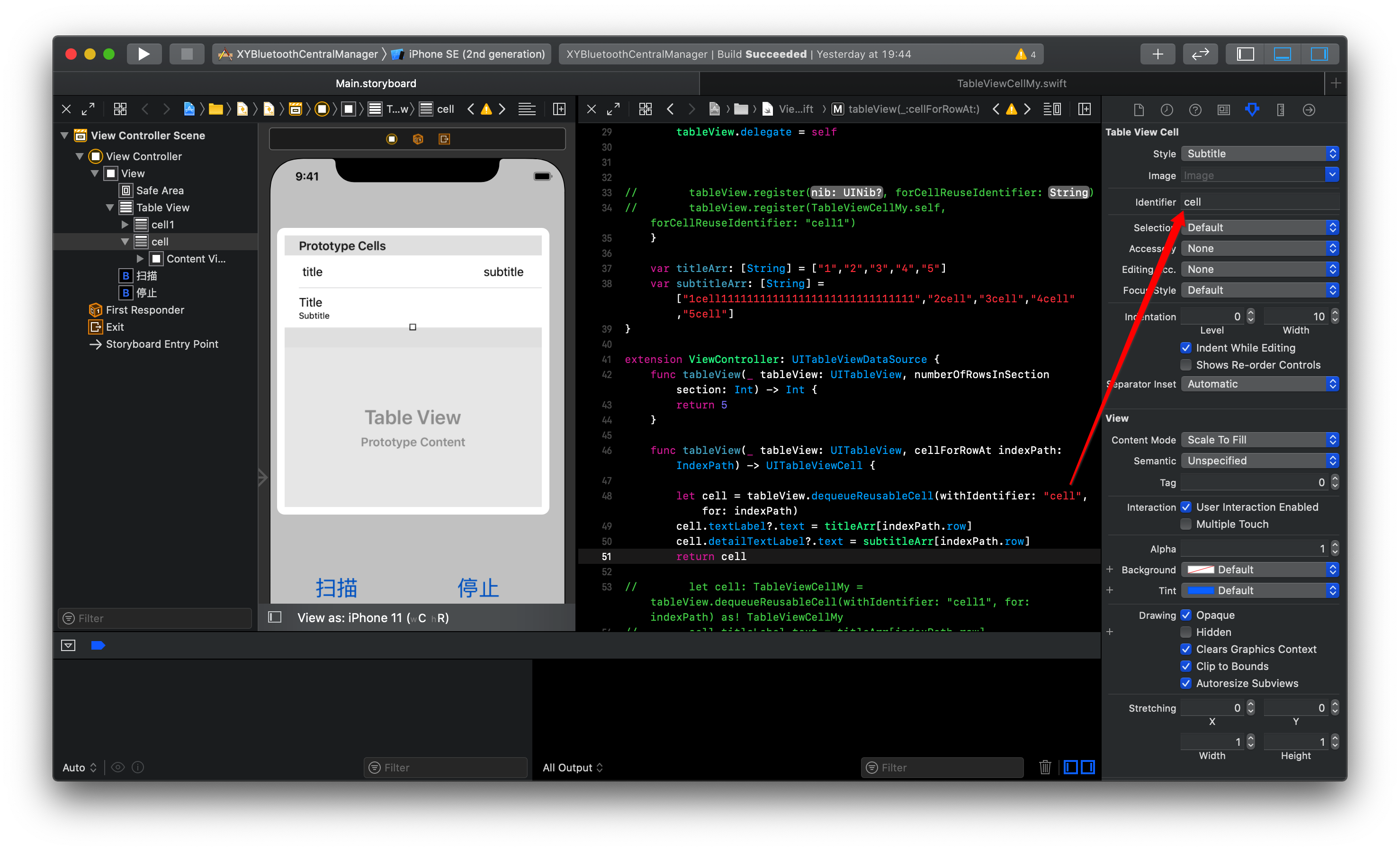Viewport: 1400px width, 851px height.
Task: Click View as: iPhone 11 device bar
Action: pos(373,617)
